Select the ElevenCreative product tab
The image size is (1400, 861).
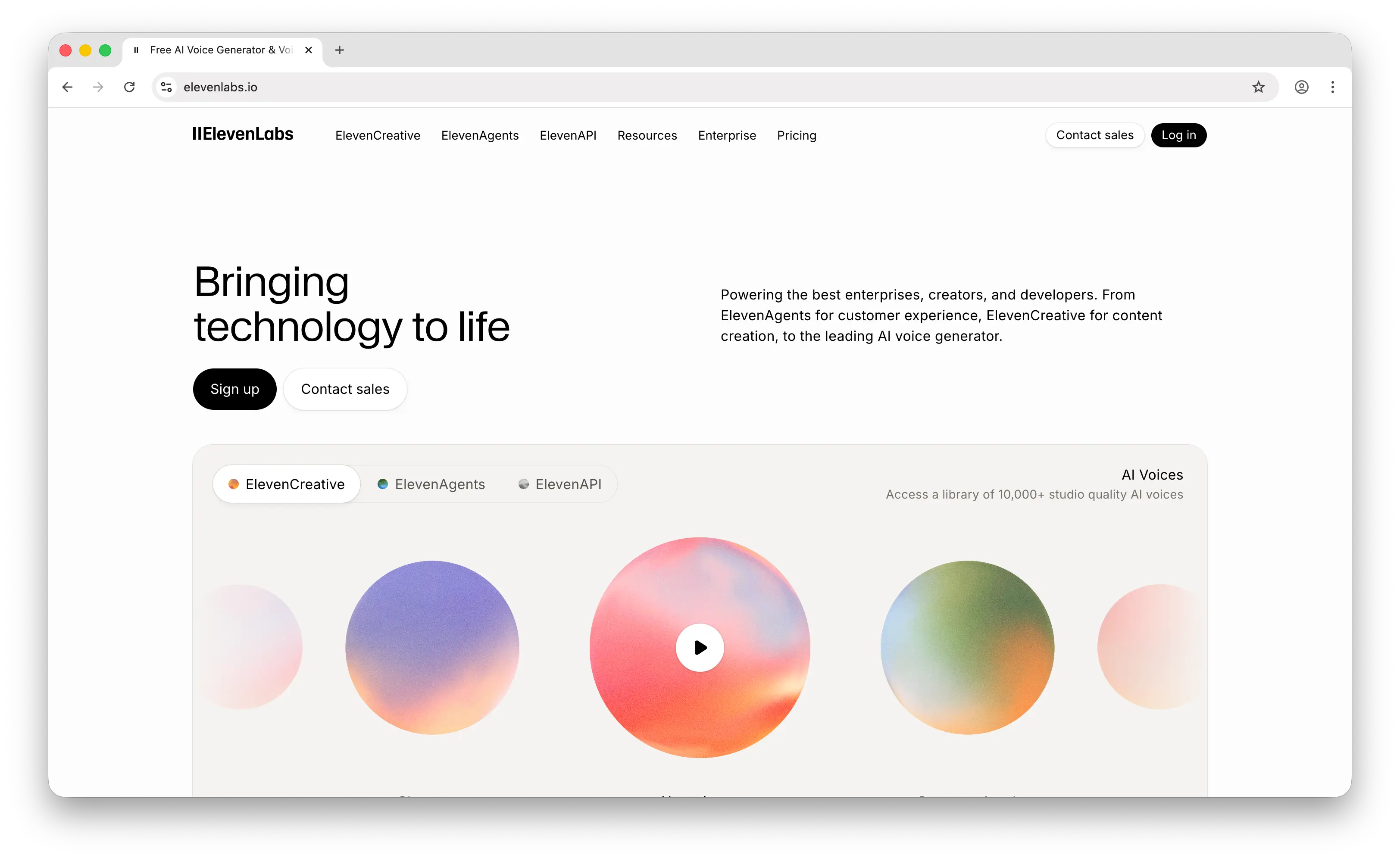(x=287, y=484)
